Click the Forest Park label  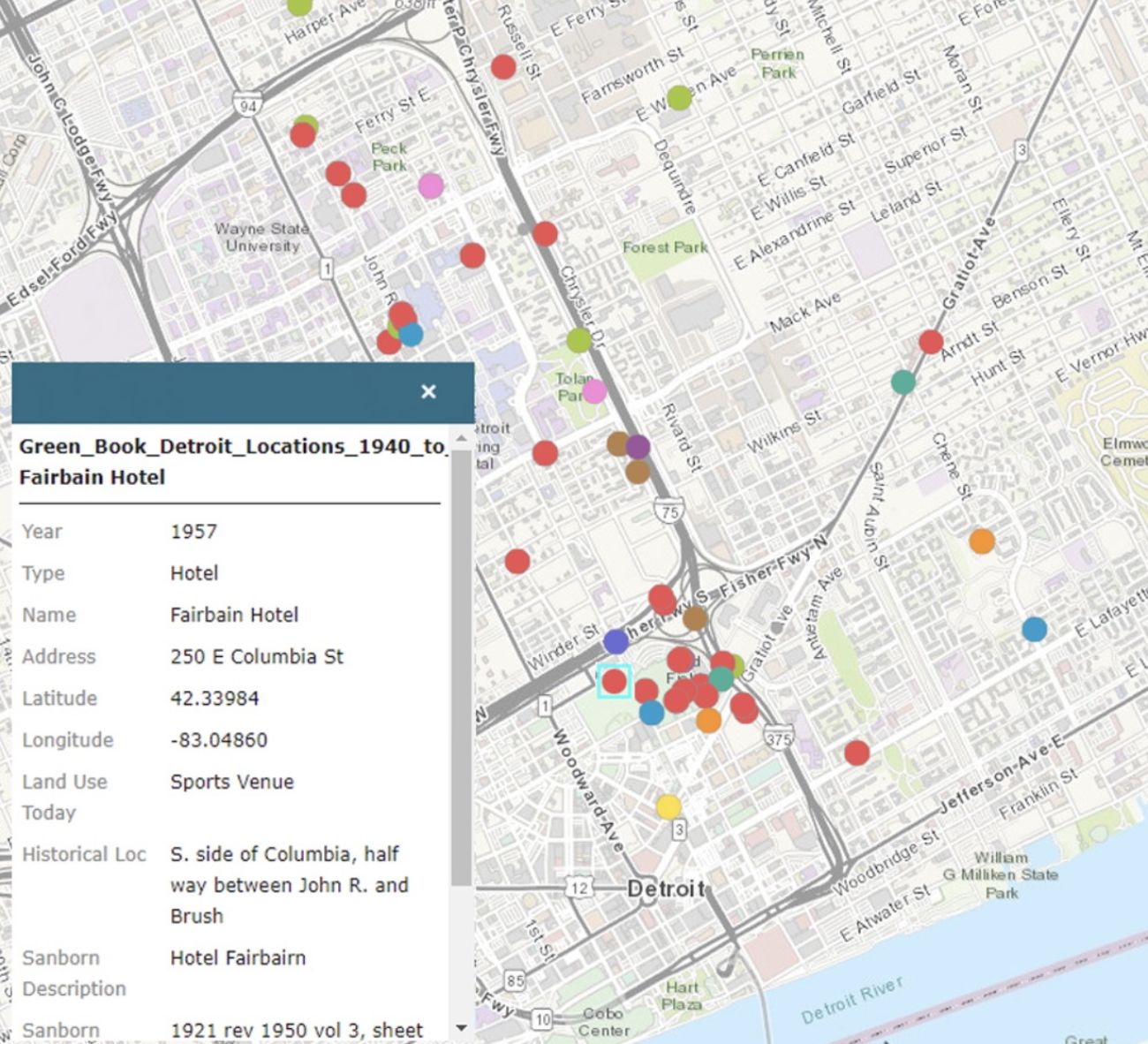665,247
